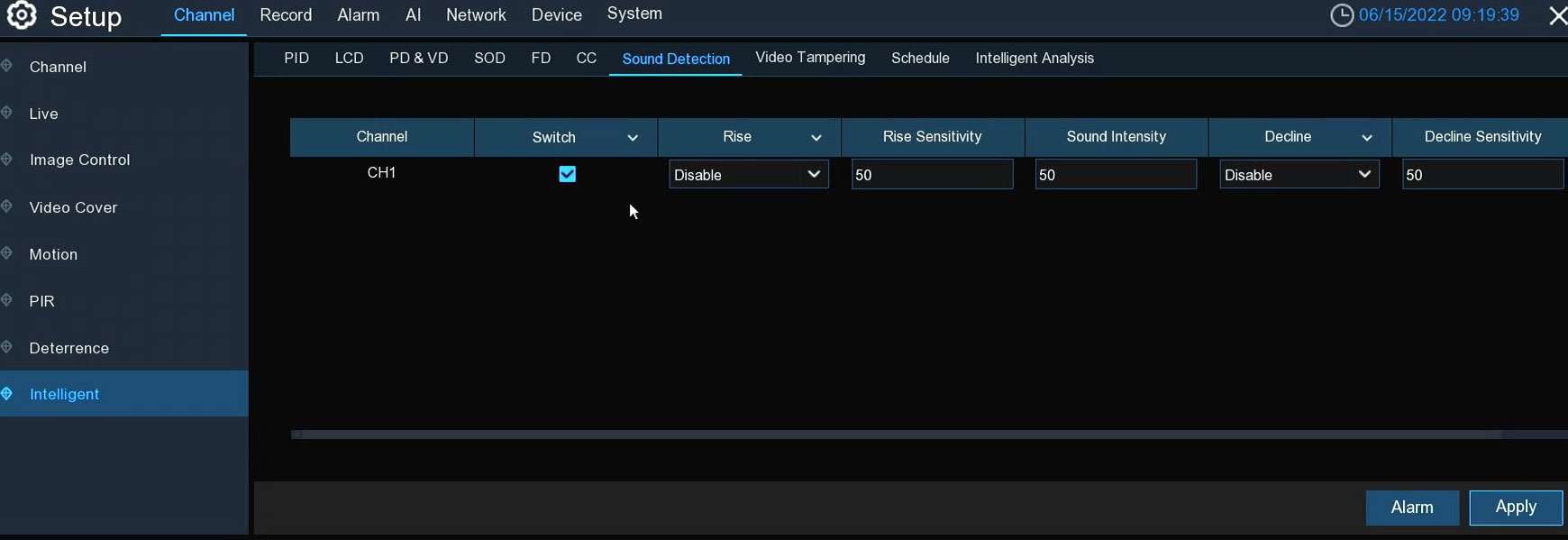Click the diamond icon beside Deterrence
1568x540 pixels.
pyautogui.click(x=7, y=347)
